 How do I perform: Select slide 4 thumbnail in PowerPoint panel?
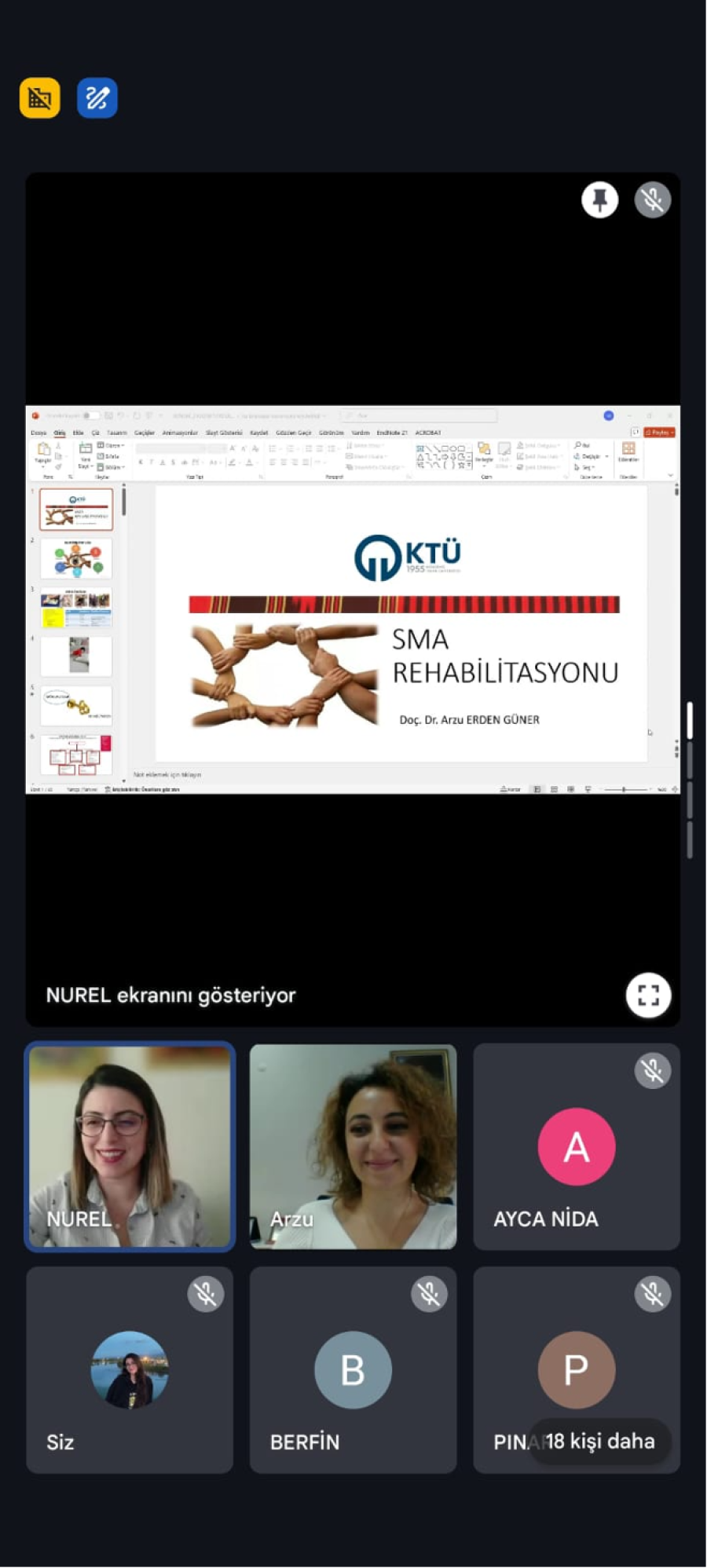point(76,656)
